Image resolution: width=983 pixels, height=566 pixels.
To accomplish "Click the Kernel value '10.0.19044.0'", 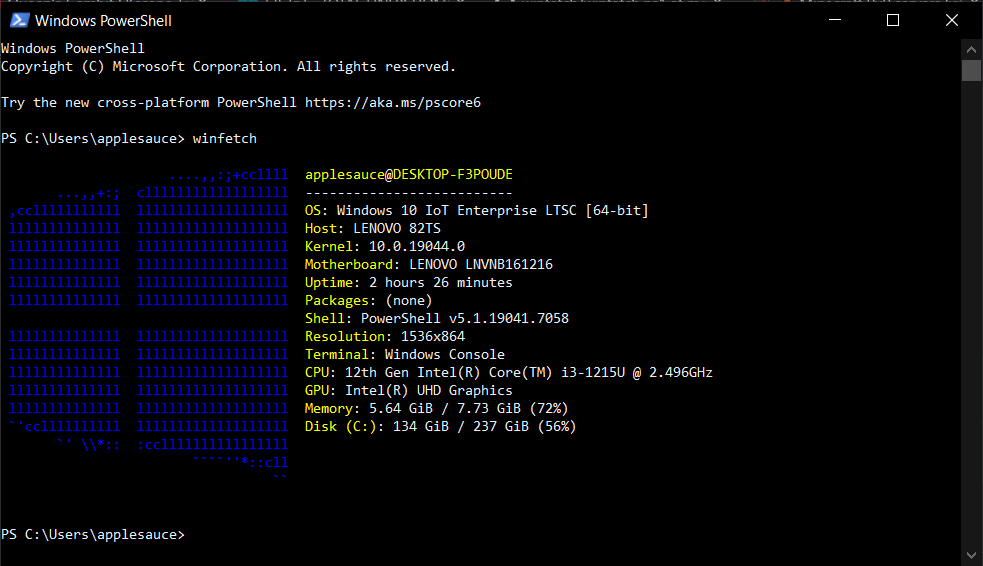I will 417,247.
